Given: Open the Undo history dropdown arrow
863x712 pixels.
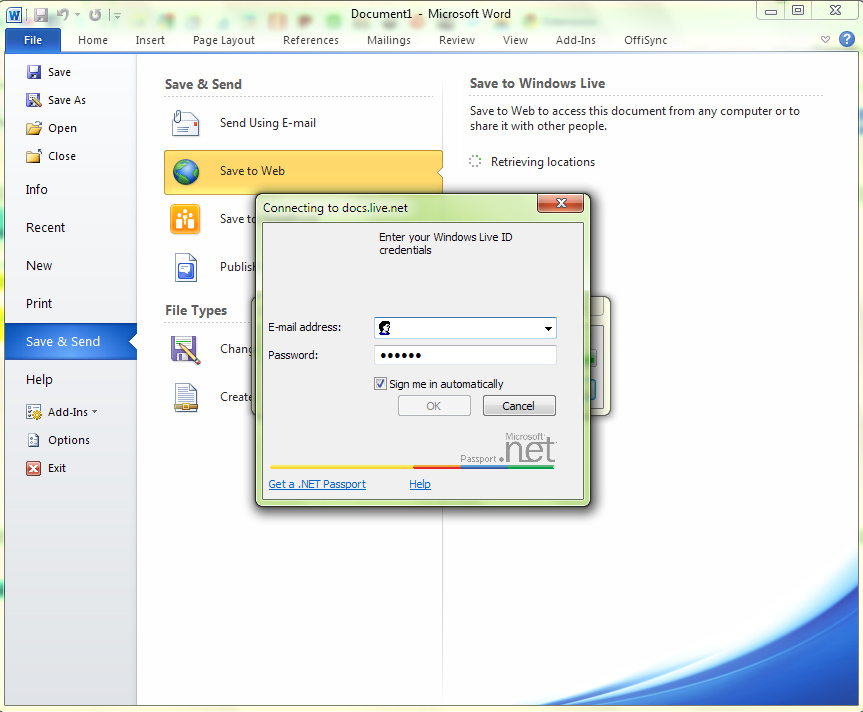Looking at the screenshot, I should (x=78, y=15).
